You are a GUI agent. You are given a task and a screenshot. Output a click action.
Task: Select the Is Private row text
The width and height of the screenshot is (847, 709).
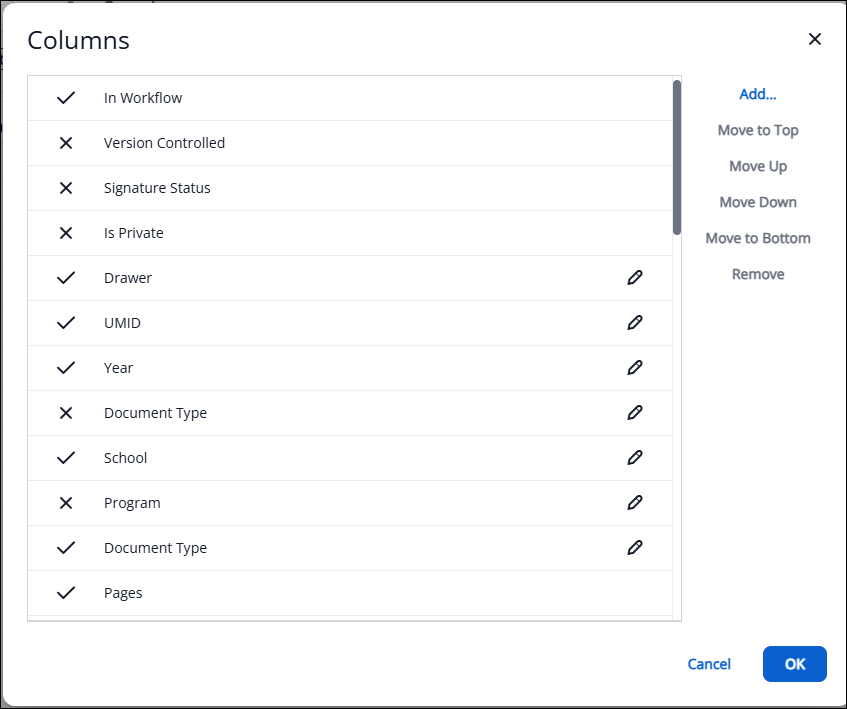pos(133,233)
